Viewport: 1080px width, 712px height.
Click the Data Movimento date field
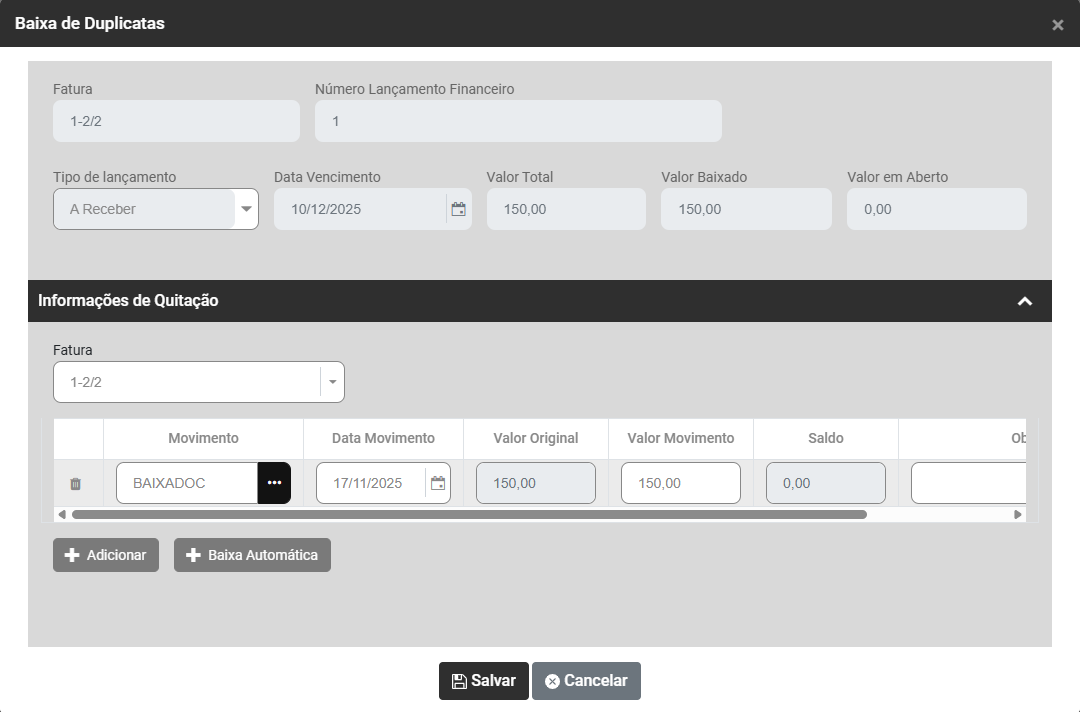[x=370, y=483]
